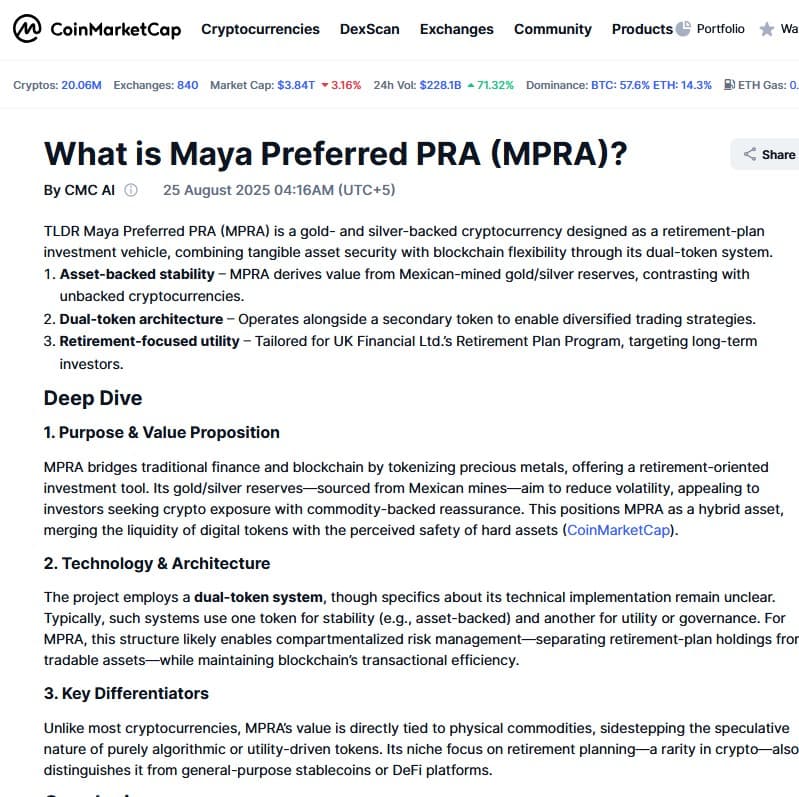
Task: Click the Exchanges count 840 link
Action: coord(187,85)
